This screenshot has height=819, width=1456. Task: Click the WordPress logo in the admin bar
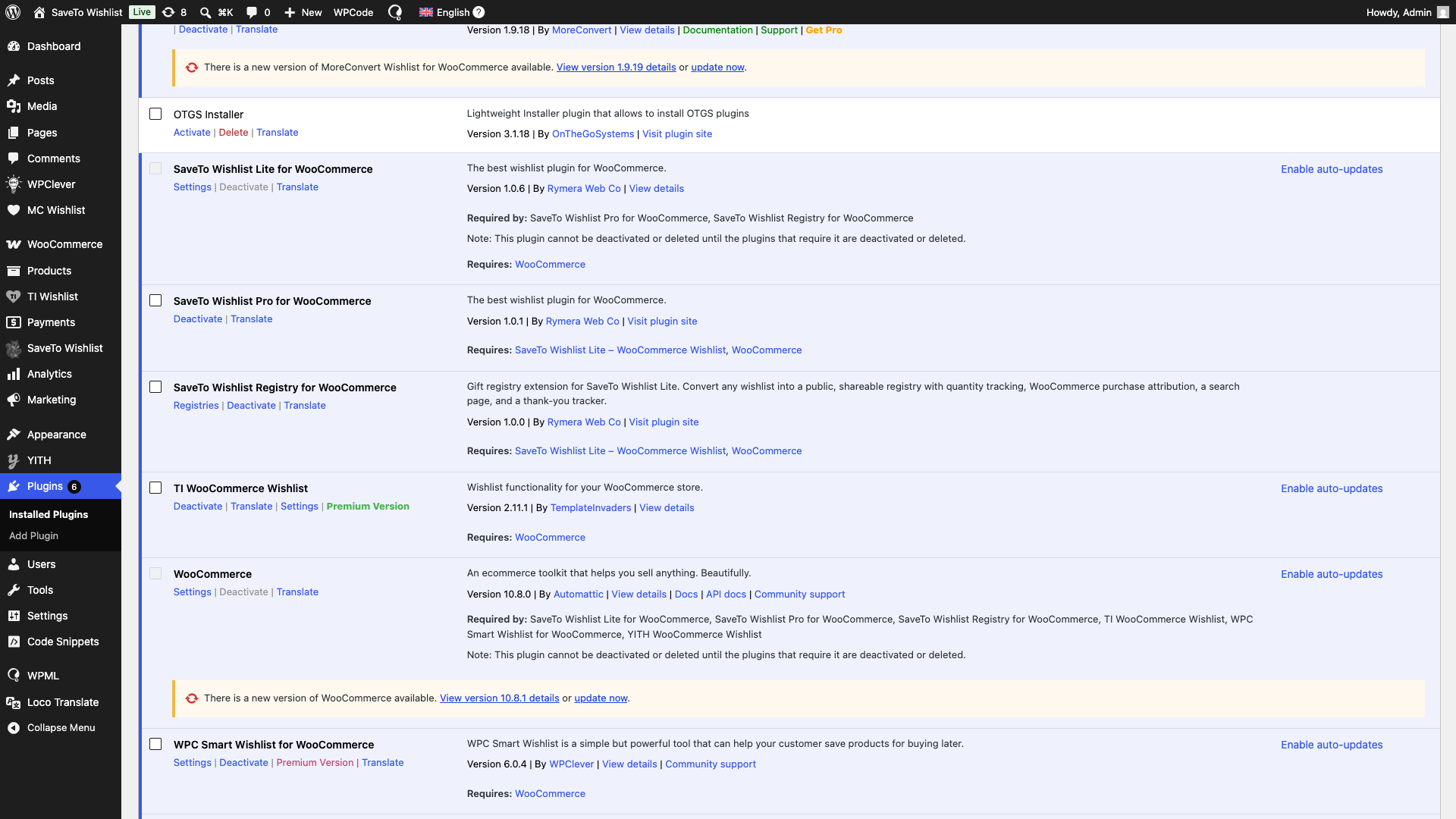(x=13, y=12)
